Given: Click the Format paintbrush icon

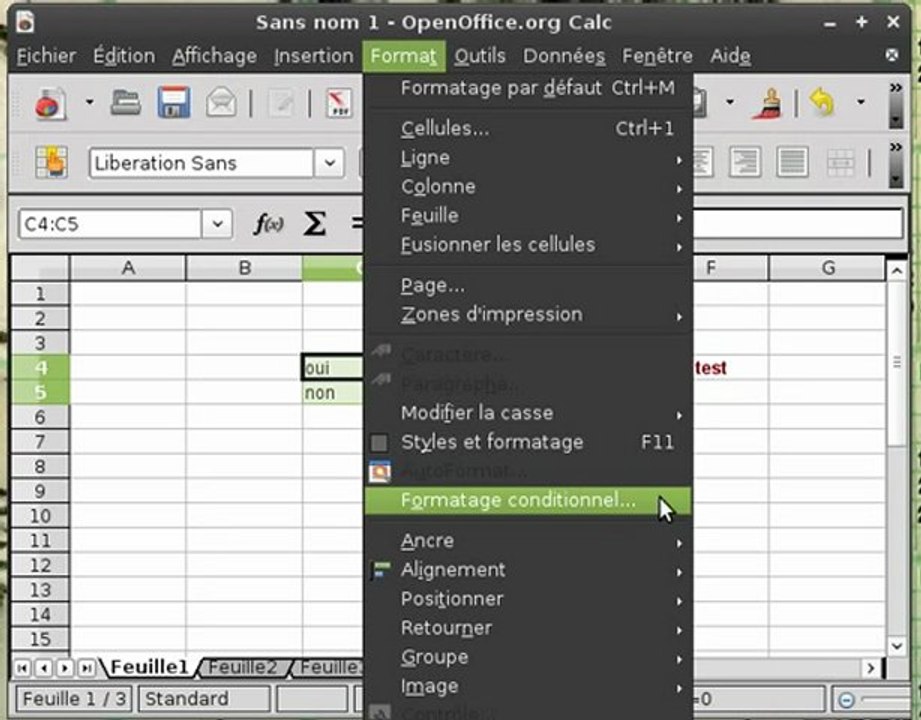Looking at the screenshot, I should coord(769,103).
